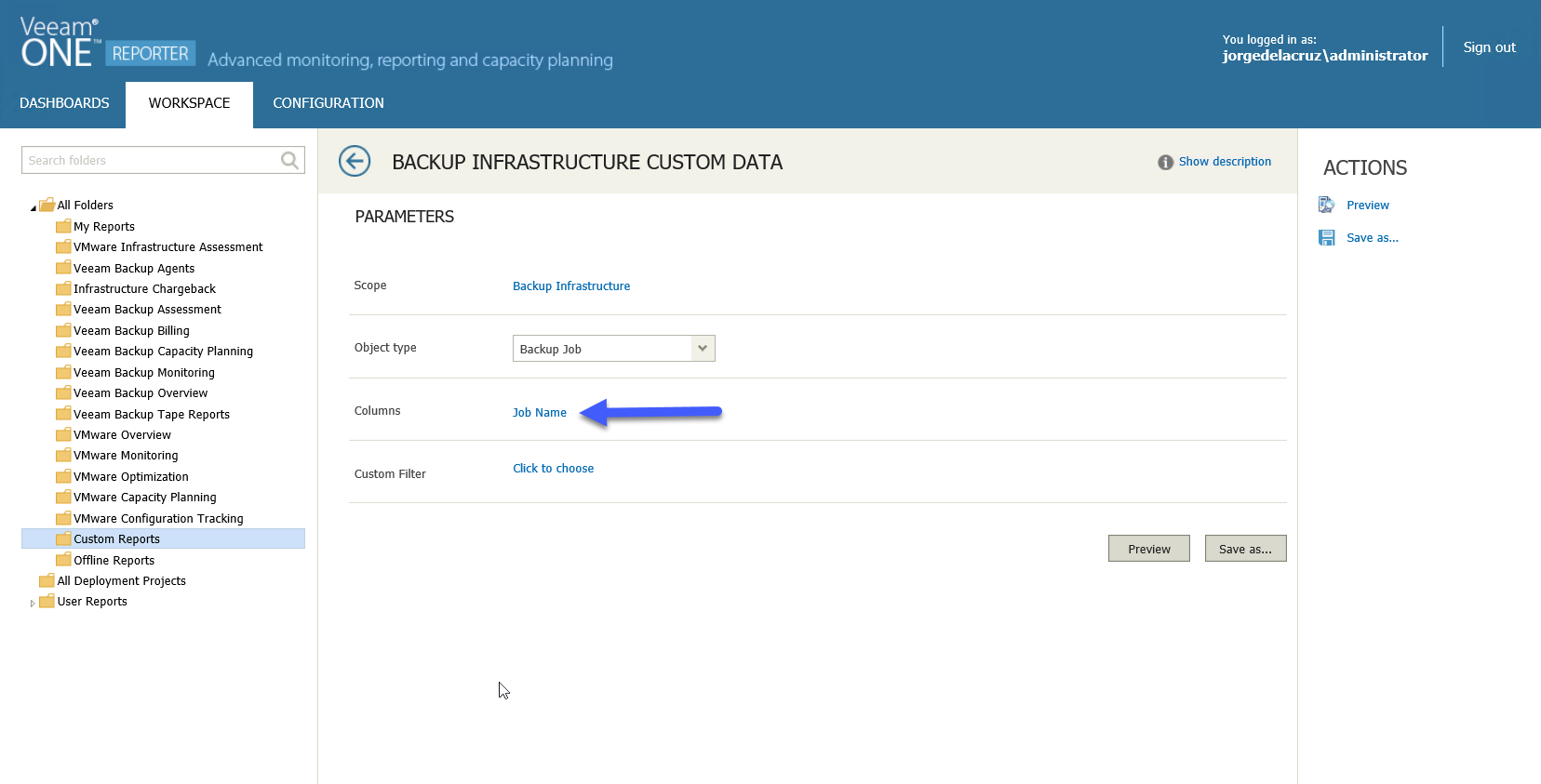
Task: Click the My Reports folder icon
Action: click(x=63, y=226)
